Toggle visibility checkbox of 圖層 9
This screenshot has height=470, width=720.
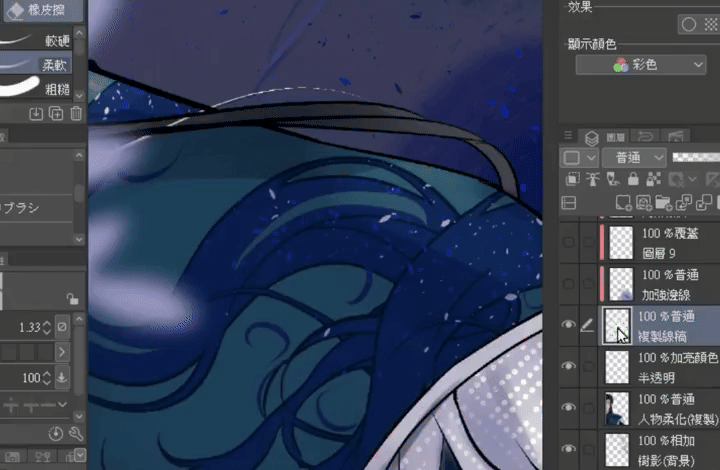click(568, 242)
